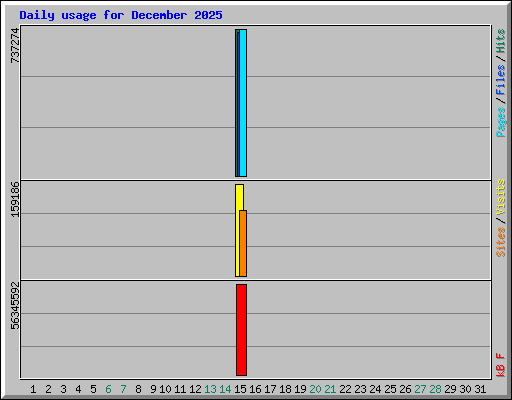The height and width of the screenshot is (400, 512).
Task: Click day label 2 on x-axis
Action: [x=48, y=389]
